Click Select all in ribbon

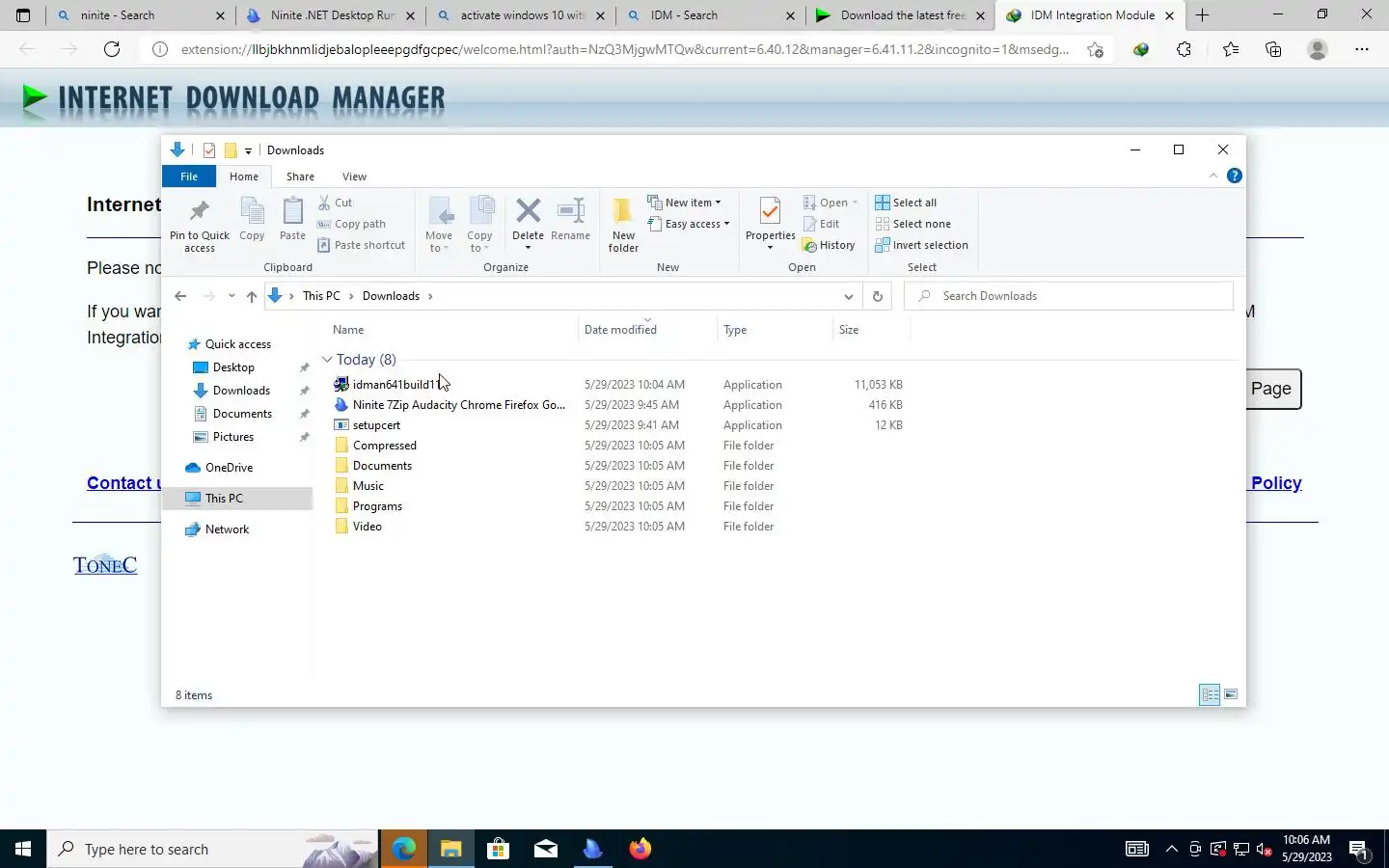coord(906,203)
